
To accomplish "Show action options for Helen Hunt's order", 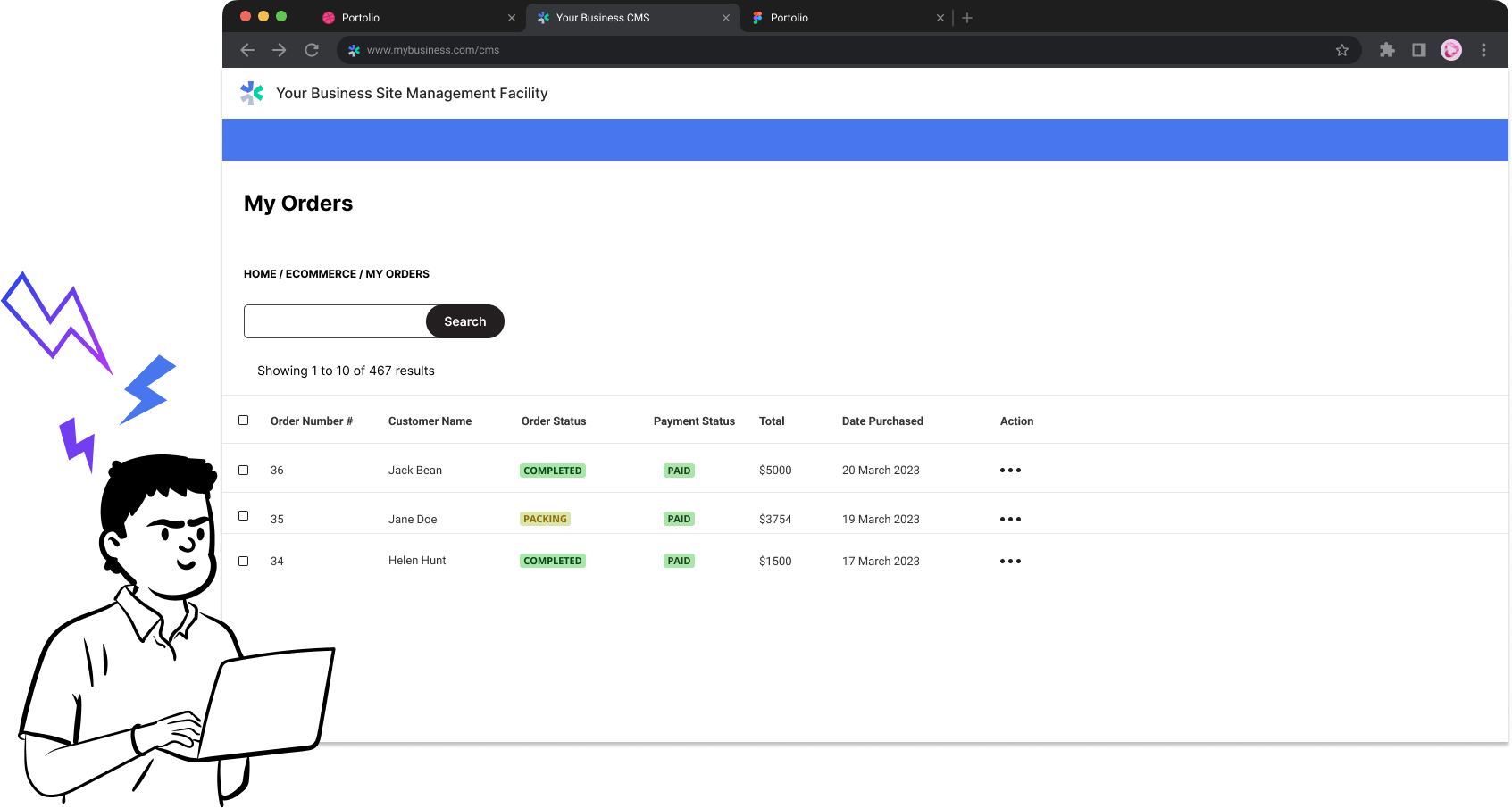I will [1010, 561].
